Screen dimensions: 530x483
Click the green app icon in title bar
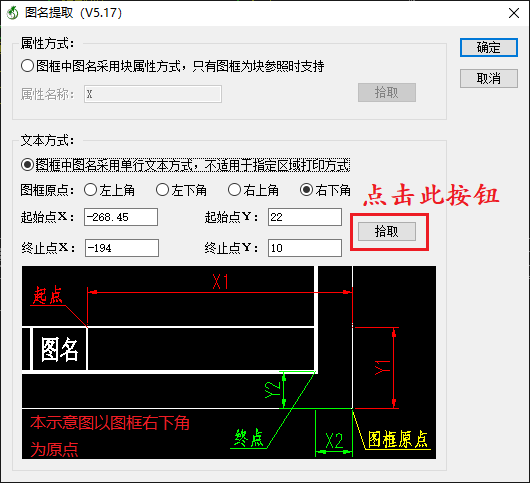[x=13, y=13]
